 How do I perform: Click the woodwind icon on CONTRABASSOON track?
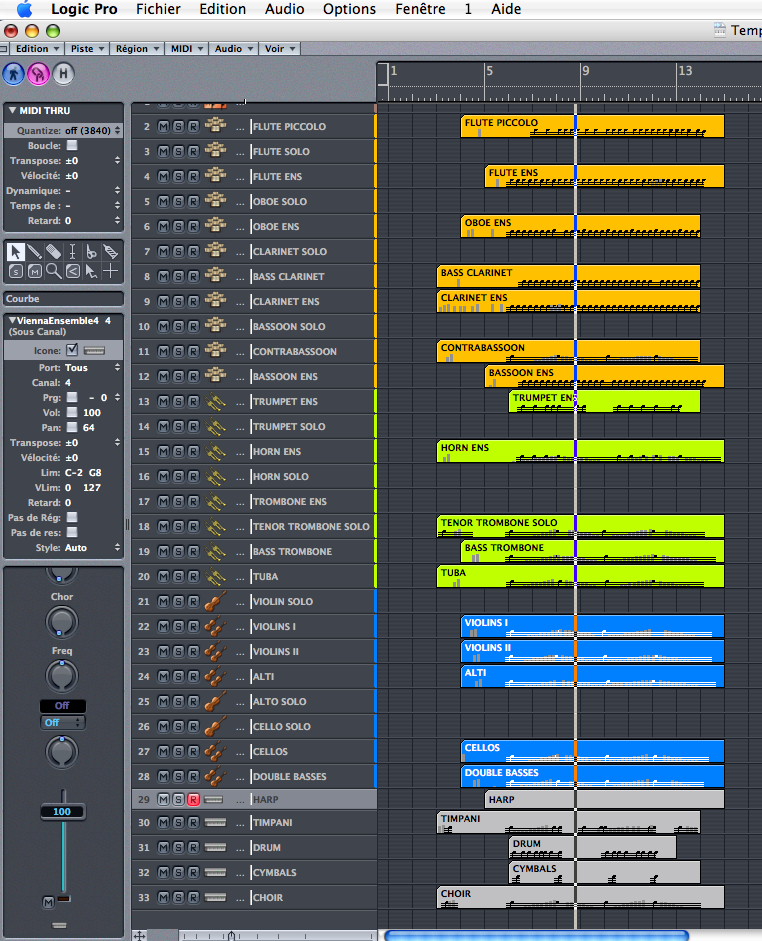(x=215, y=351)
